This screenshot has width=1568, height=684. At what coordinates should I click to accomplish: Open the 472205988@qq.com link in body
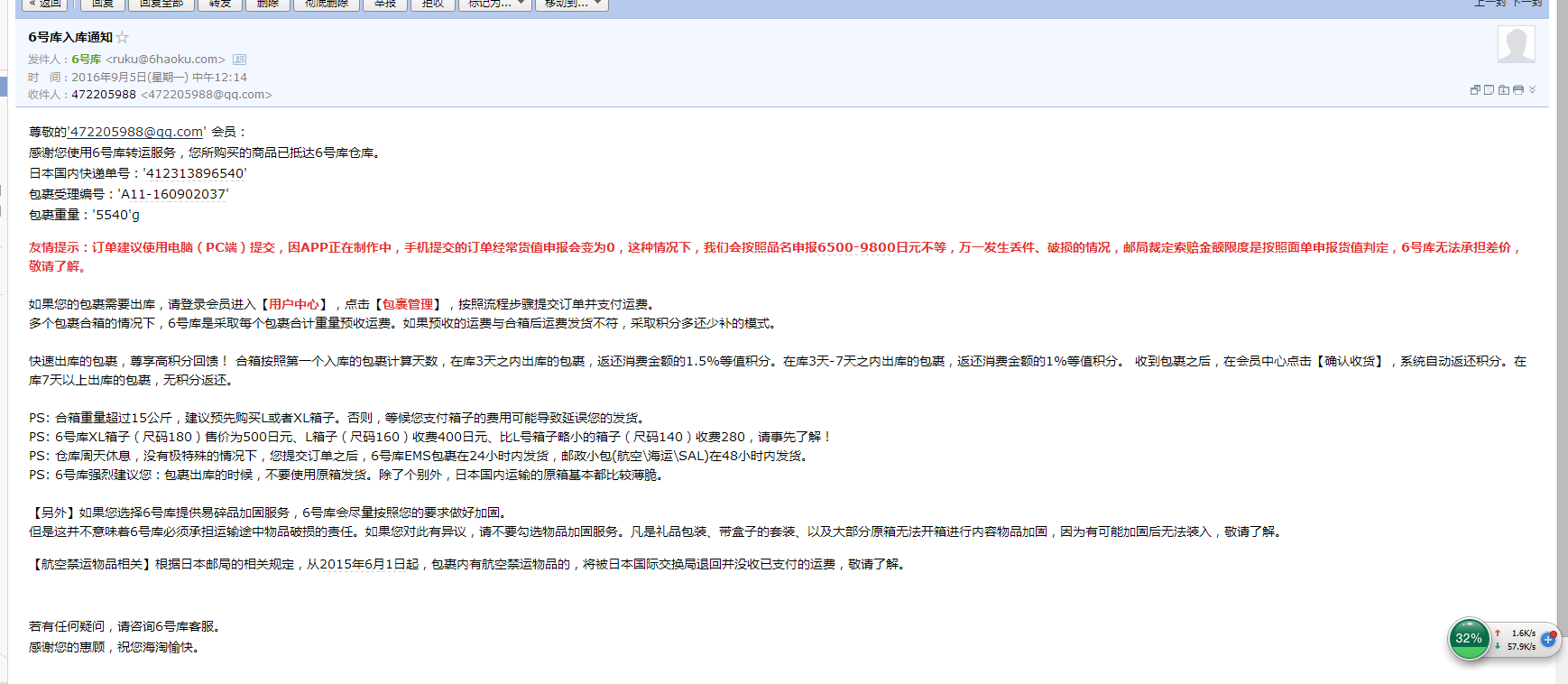(136, 132)
